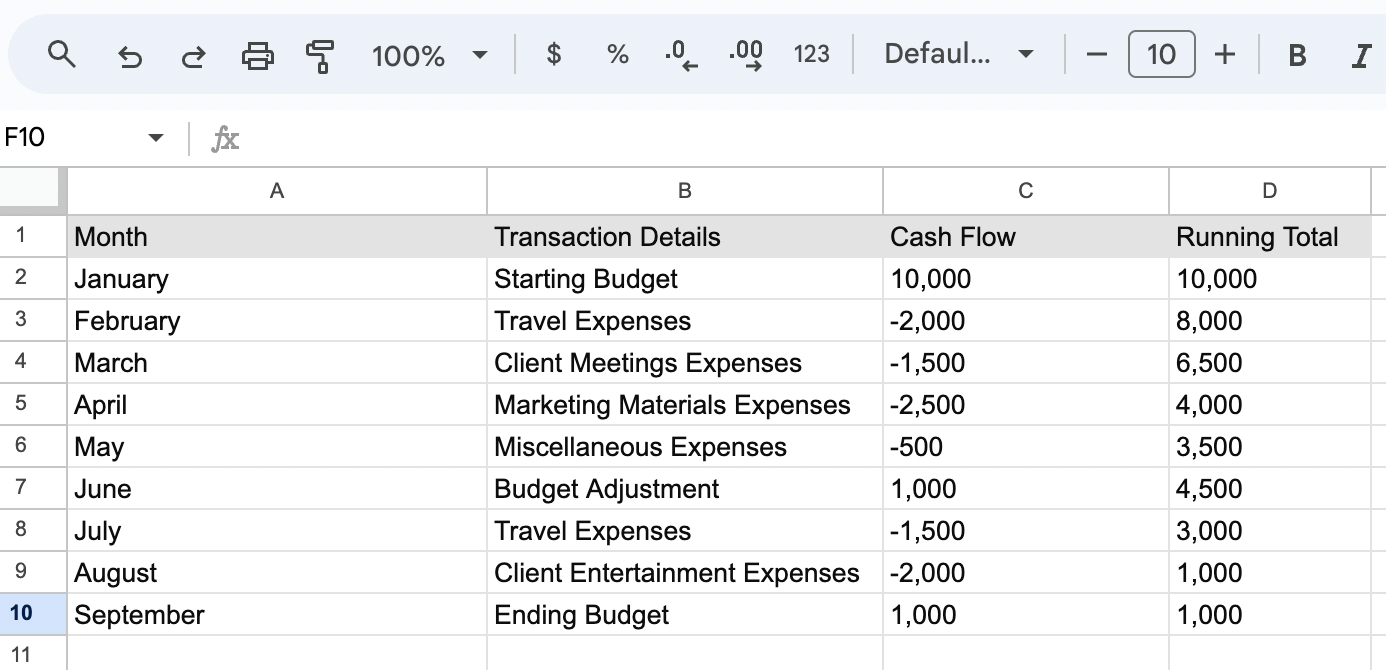The height and width of the screenshot is (670, 1386).
Task: Activate the paint format tool
Action: point(321,55)
